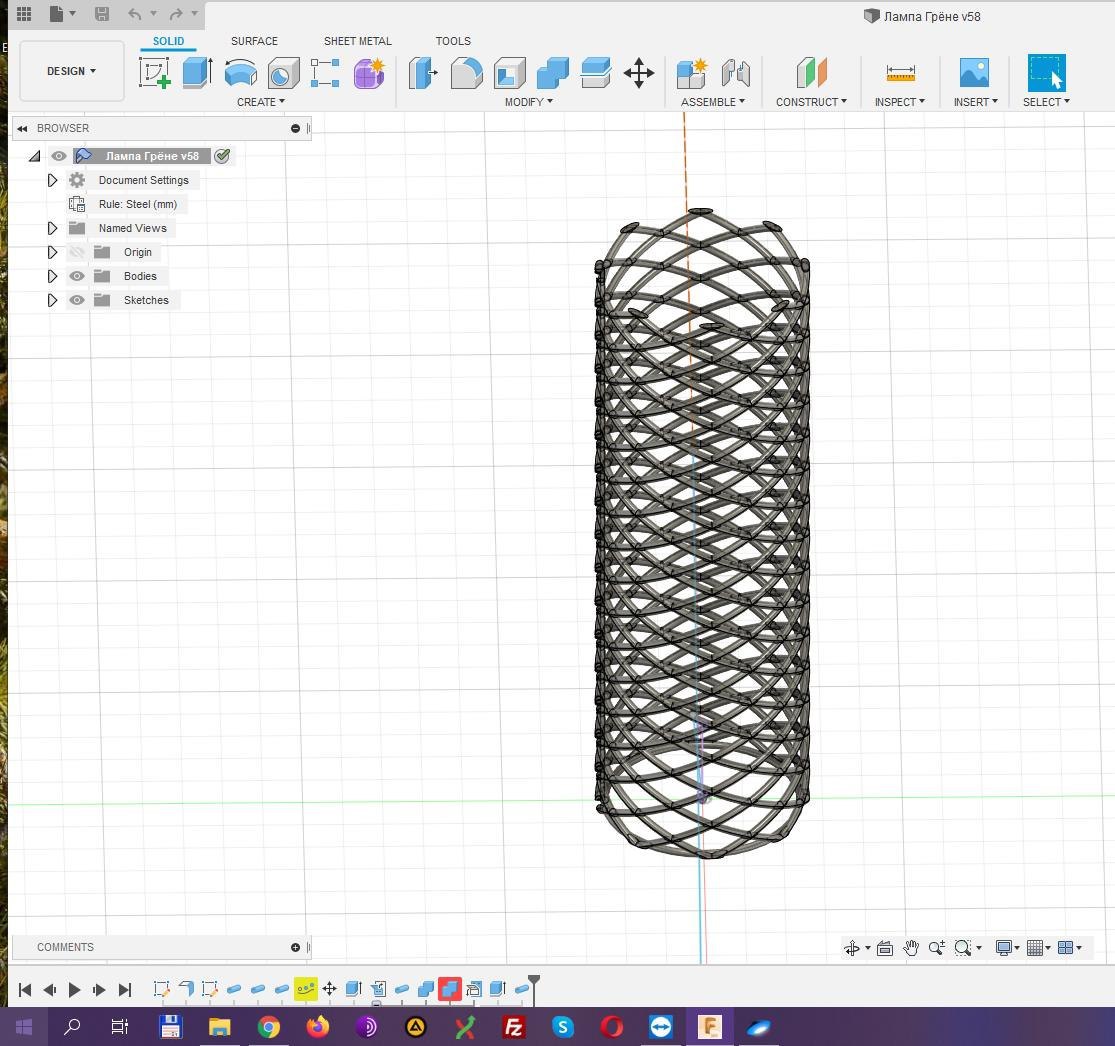The image size is (1115, 1046).
Task: Toggle visibility of the Origin folder
Action: (x=77, y=252)
